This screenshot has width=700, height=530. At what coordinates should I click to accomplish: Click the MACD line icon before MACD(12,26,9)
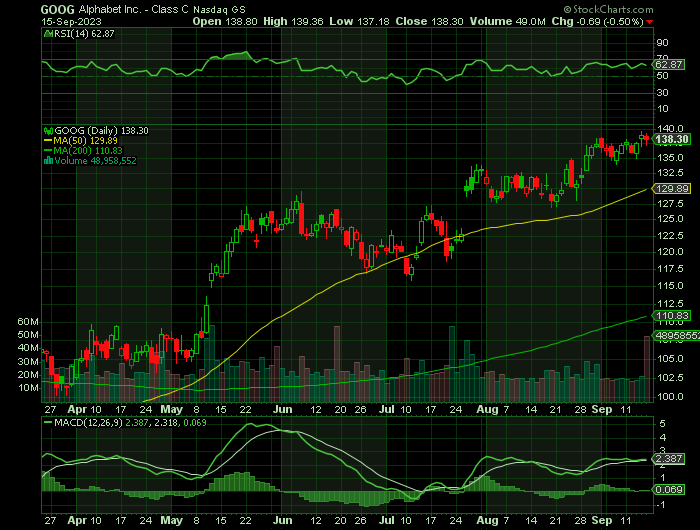[48, 422]
